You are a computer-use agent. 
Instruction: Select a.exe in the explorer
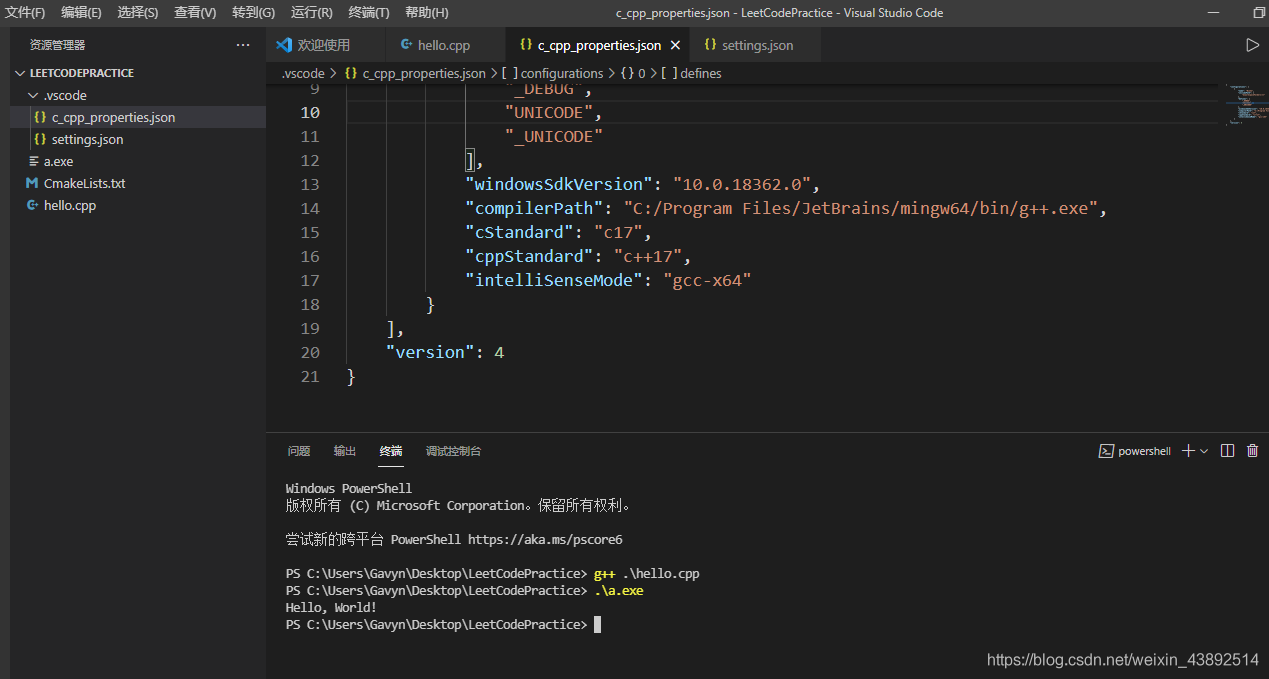point(58,161)
